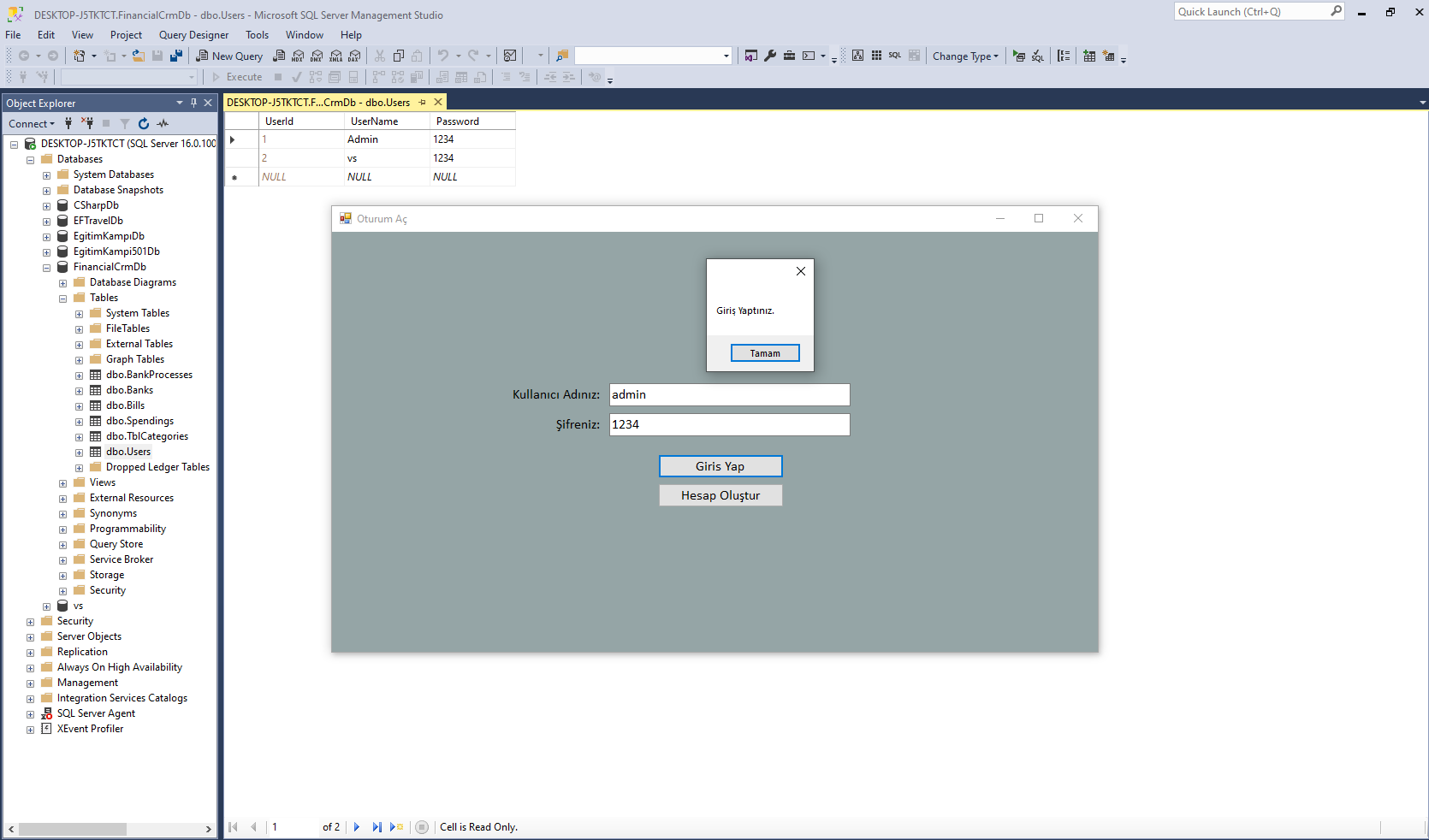Click the Database Engine Query icon
Viewport: 1429px width, 840px height.
tap(279, 56)
